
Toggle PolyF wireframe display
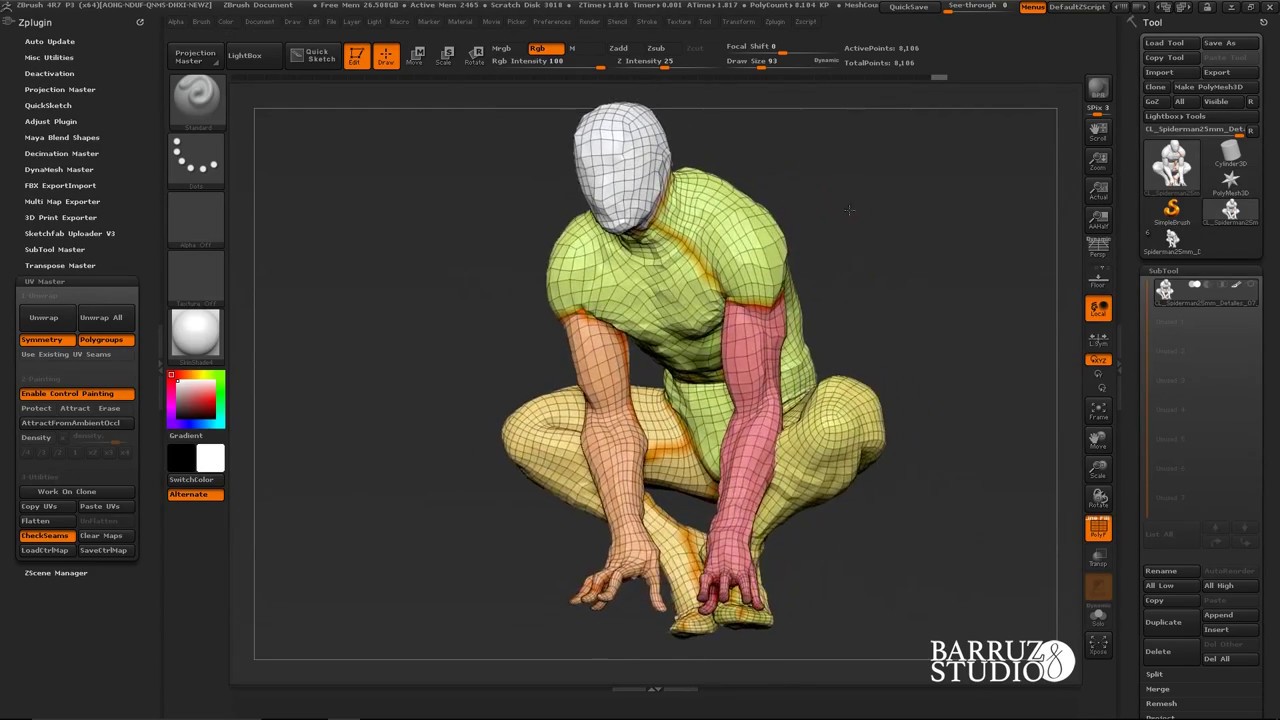pyautogui.click(x=1098, y=529)
